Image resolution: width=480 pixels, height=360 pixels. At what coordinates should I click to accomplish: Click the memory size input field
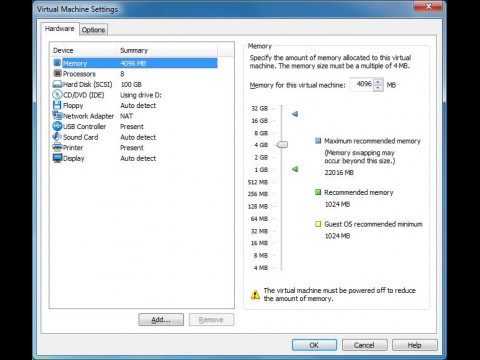[362, 85]
